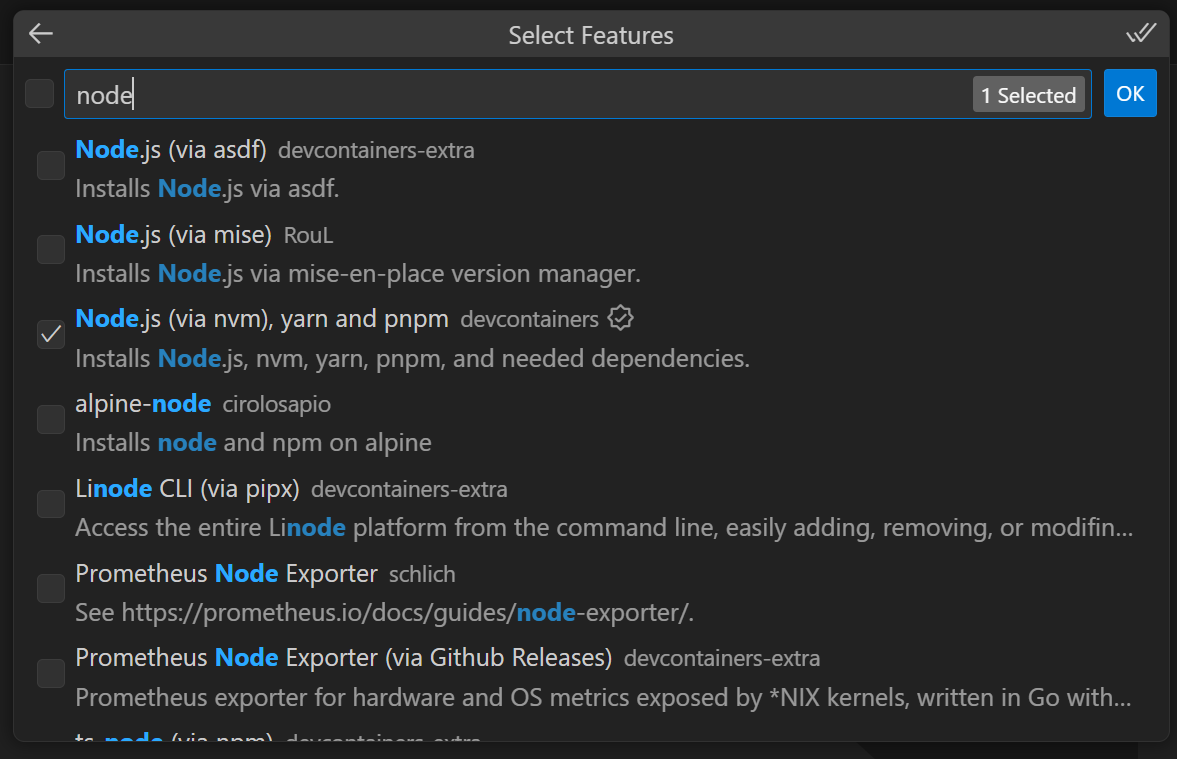Click the back arrow icon
The width and height of the screenshot is (1177, 759).
pyautogui.click(x=40, y=34)
